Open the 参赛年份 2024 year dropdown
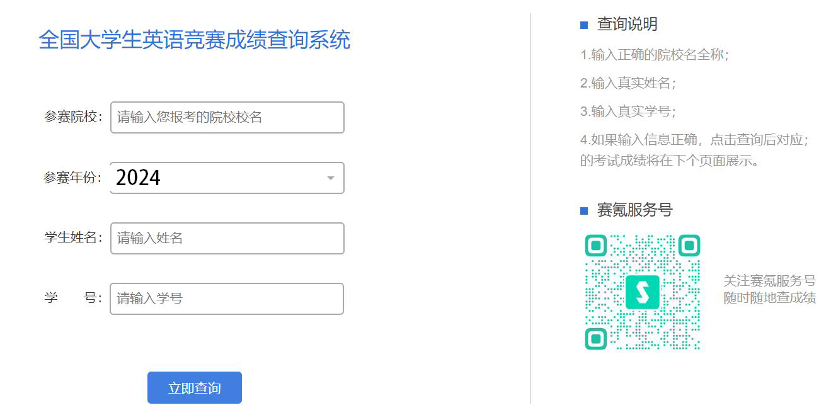Viewport: 832px width, 410px height. click(x=227, y=178)
